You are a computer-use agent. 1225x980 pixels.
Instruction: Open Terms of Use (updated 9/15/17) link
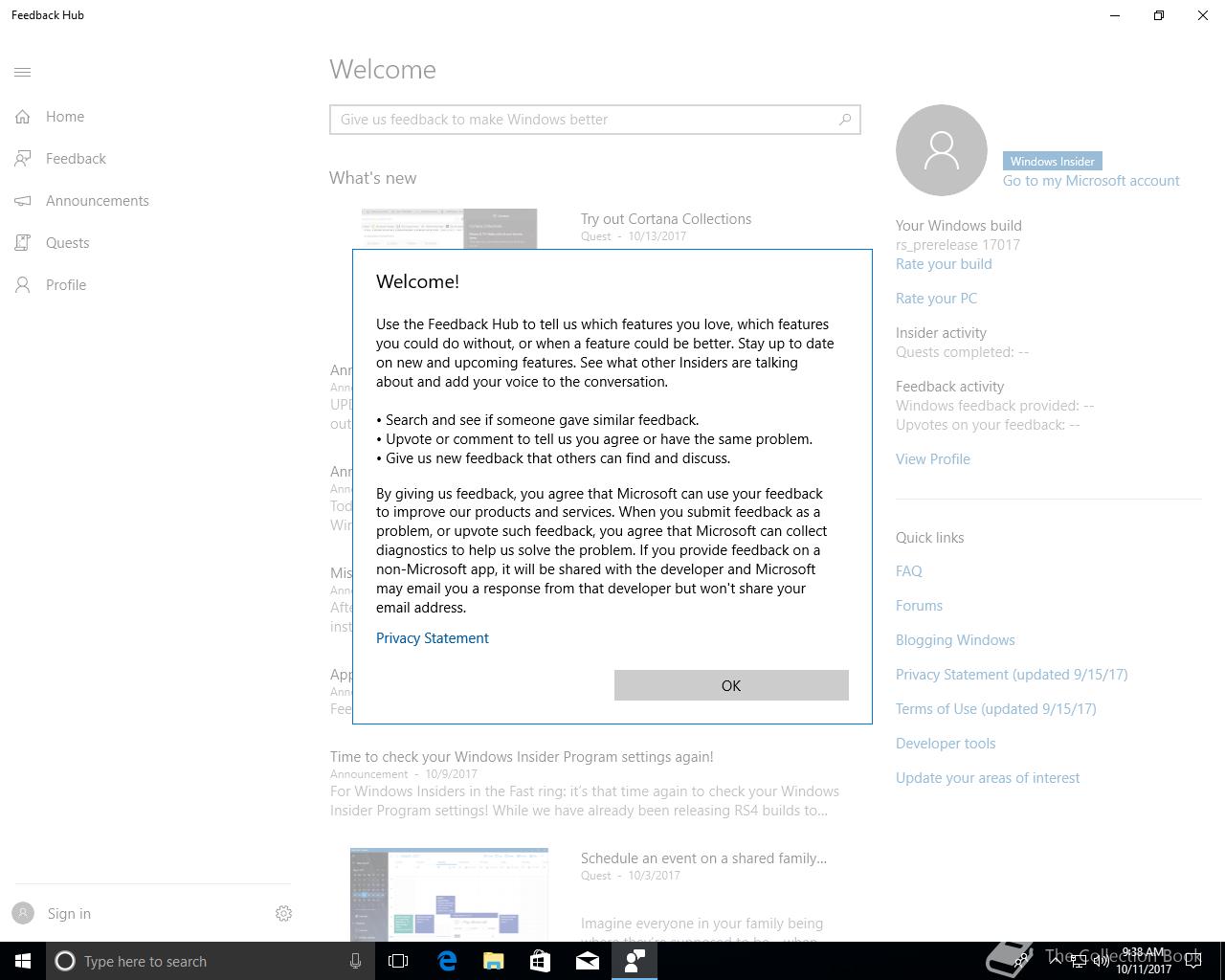996,709
